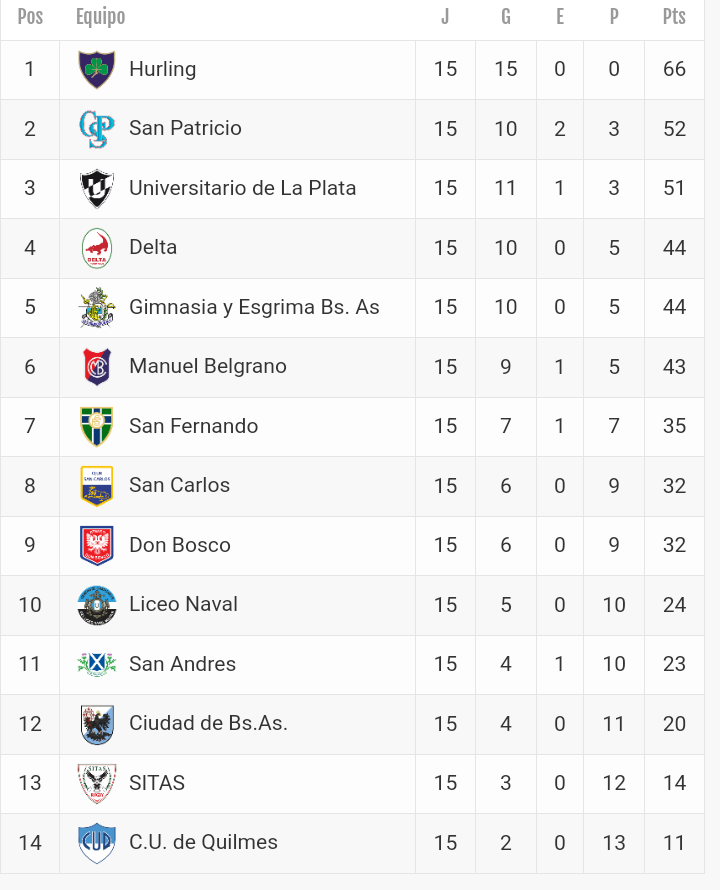Click the San Andres flag logo

click(97, 664)
